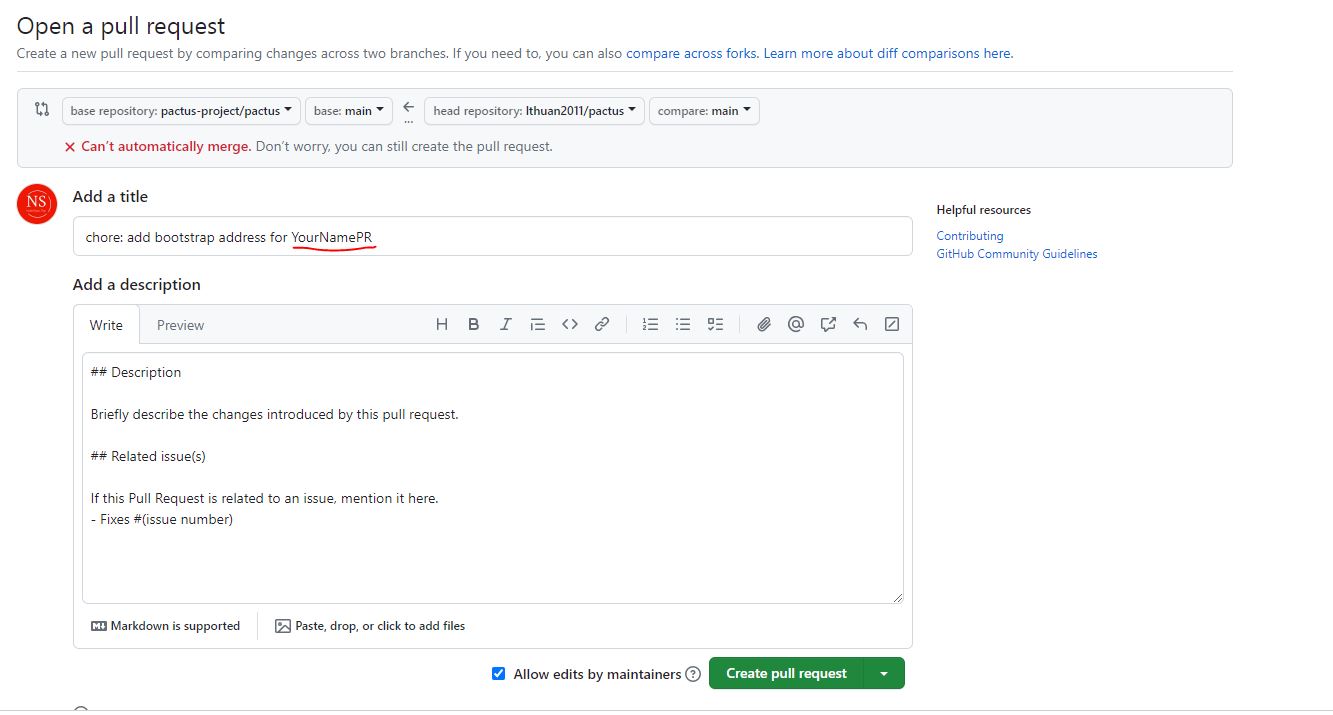
Task: Expand the compare: main branch dropdown
Action: 704,111
